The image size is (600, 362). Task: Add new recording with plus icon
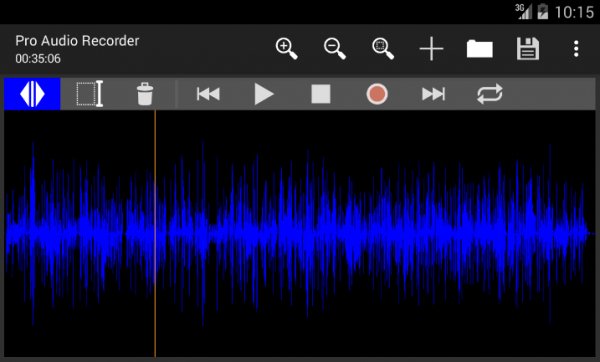click(x=431, y=49)
